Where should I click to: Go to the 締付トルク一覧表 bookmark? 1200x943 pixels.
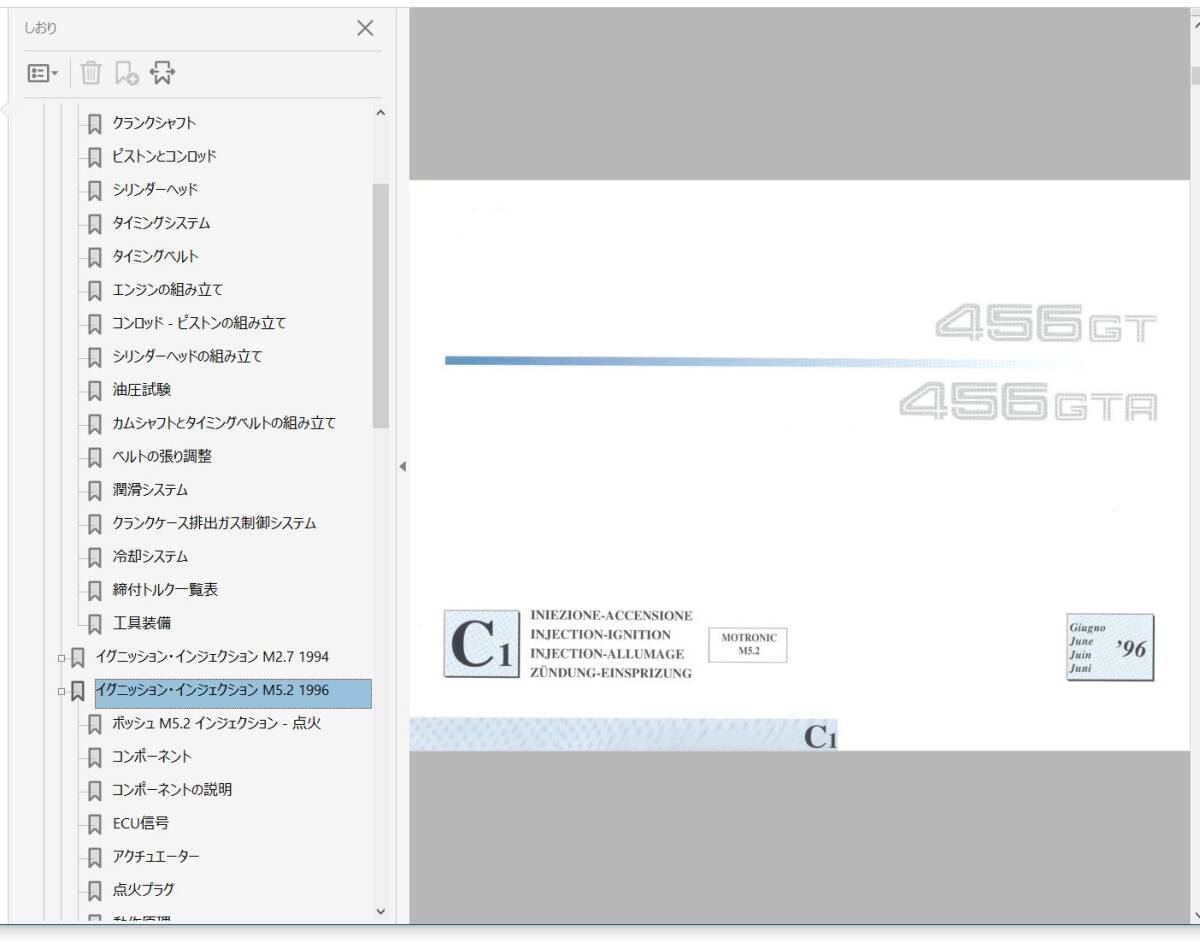(165, 590)
